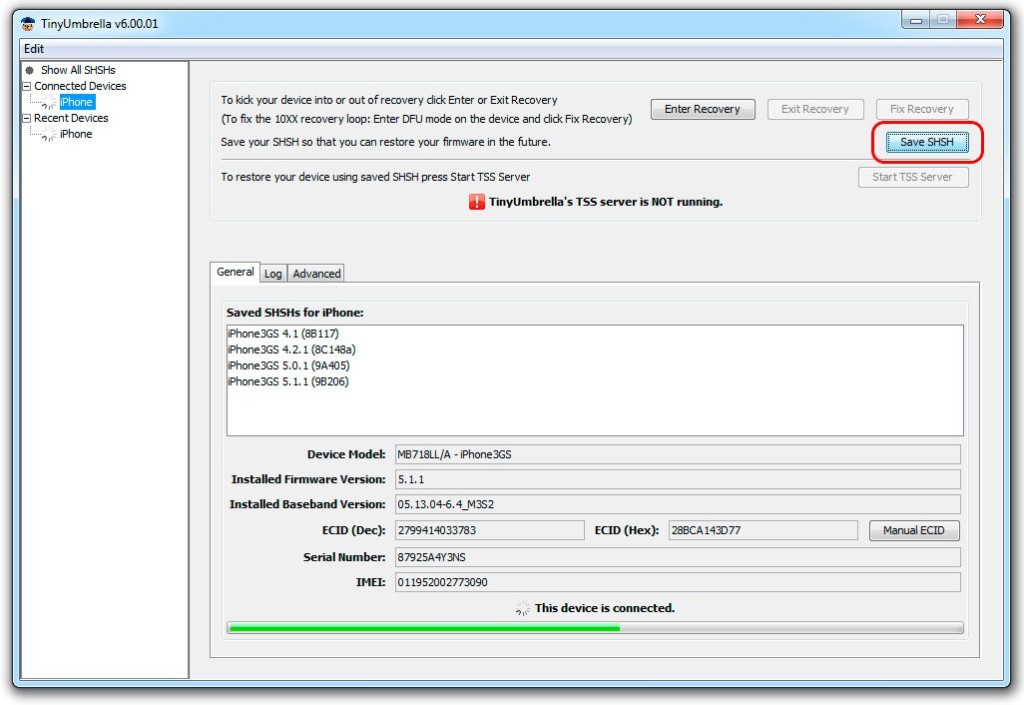1024x705 pixels.
Task: Switch to the Advanced tab
Action: 316,274
